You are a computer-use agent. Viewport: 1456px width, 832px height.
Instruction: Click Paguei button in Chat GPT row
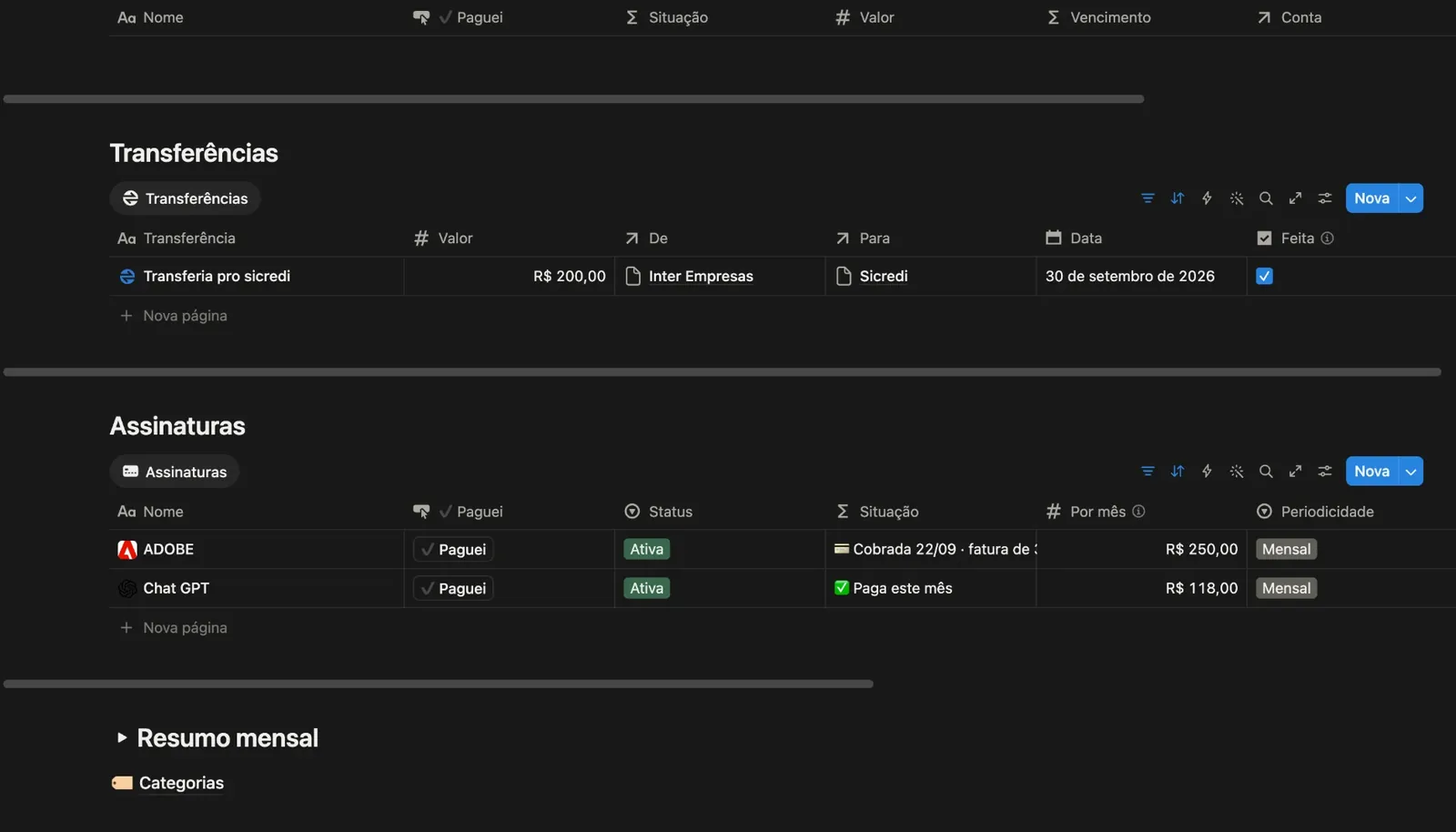tap(453, 589)
